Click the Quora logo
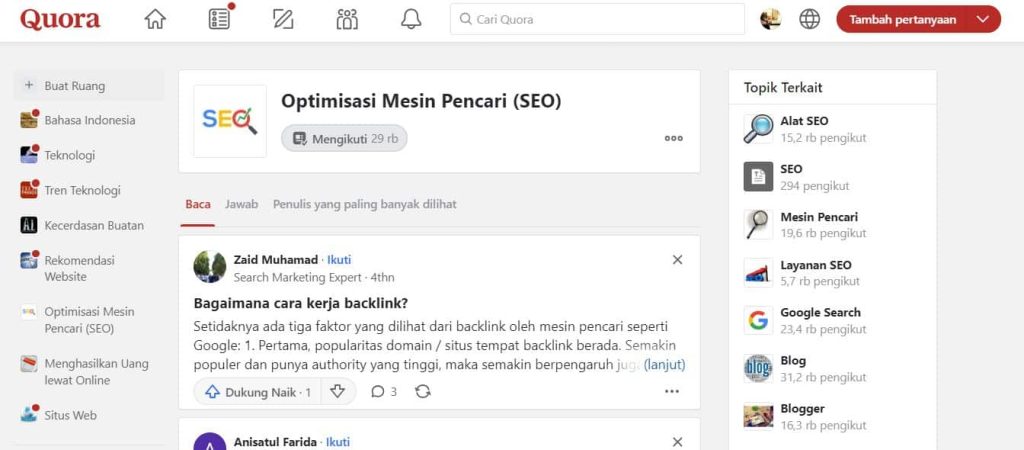1024x450 pixels. click(x=60, y=19)
